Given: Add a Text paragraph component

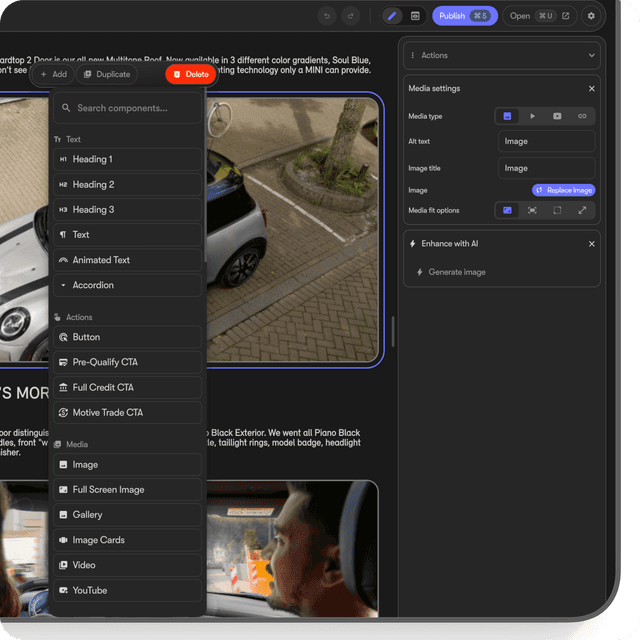Looking at the screenshot, I should 127,235.
